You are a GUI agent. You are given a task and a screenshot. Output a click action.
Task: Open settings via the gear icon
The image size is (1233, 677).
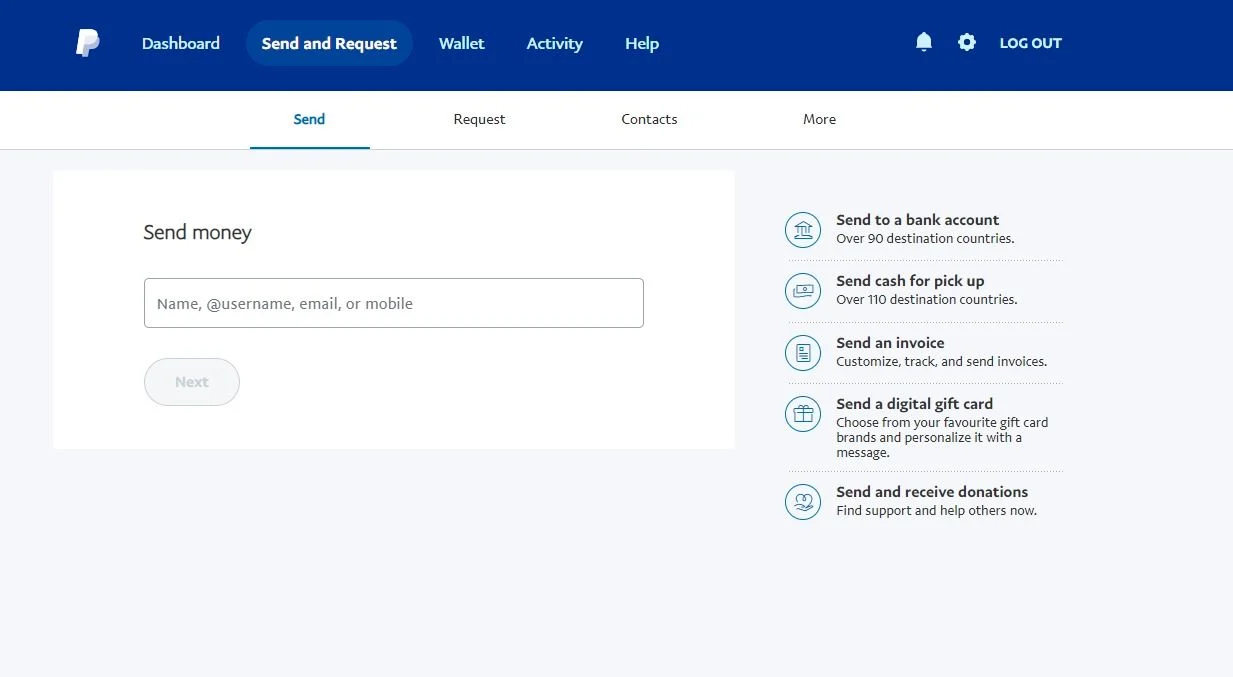966,42
